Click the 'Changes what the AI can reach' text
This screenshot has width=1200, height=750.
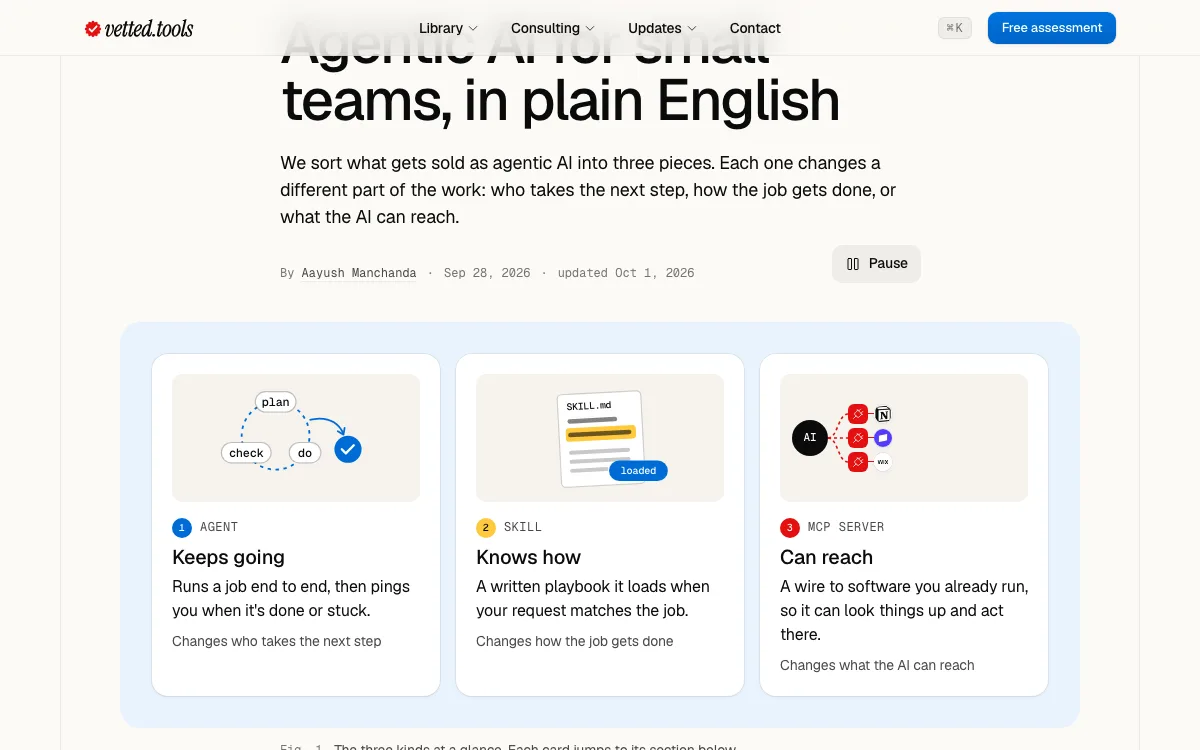coord(877,665)
